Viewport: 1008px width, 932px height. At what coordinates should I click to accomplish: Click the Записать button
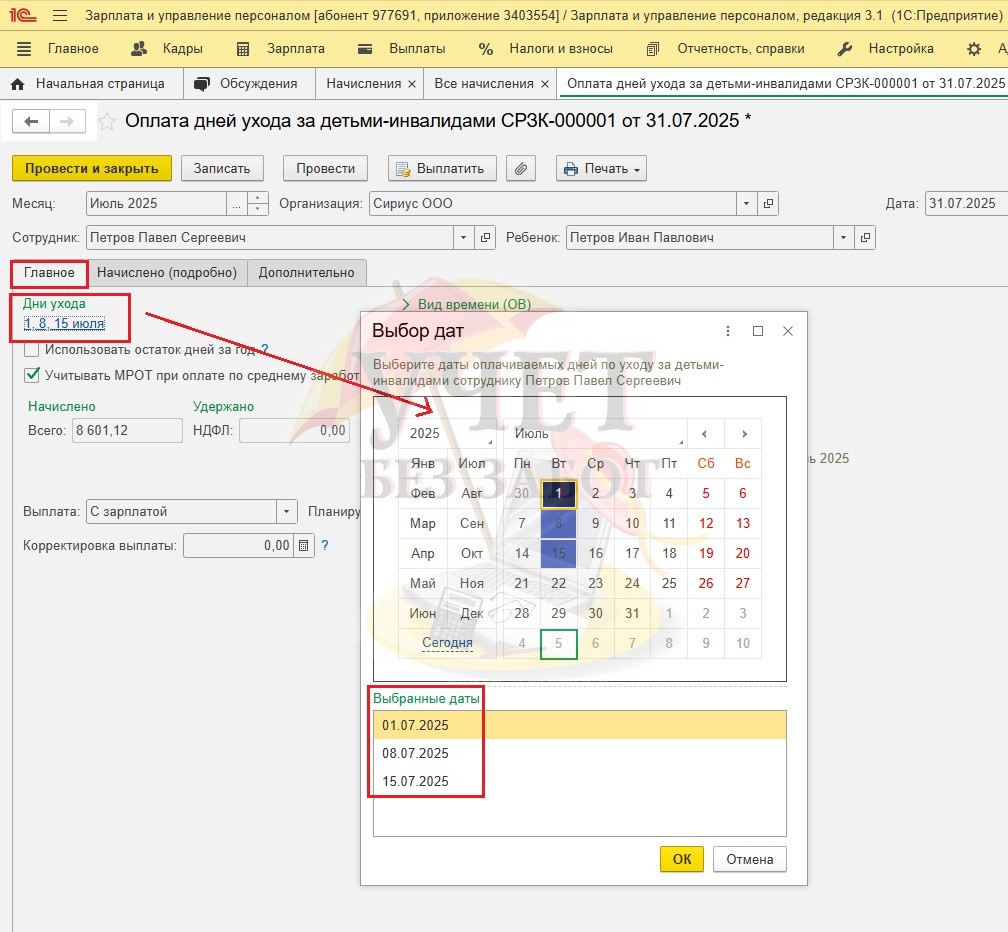pyautogui.click(x=222, y=168)
